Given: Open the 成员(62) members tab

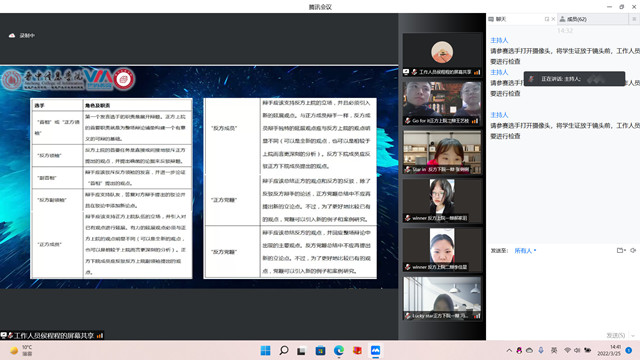Looking at the screenshot, I should point(593,19).
